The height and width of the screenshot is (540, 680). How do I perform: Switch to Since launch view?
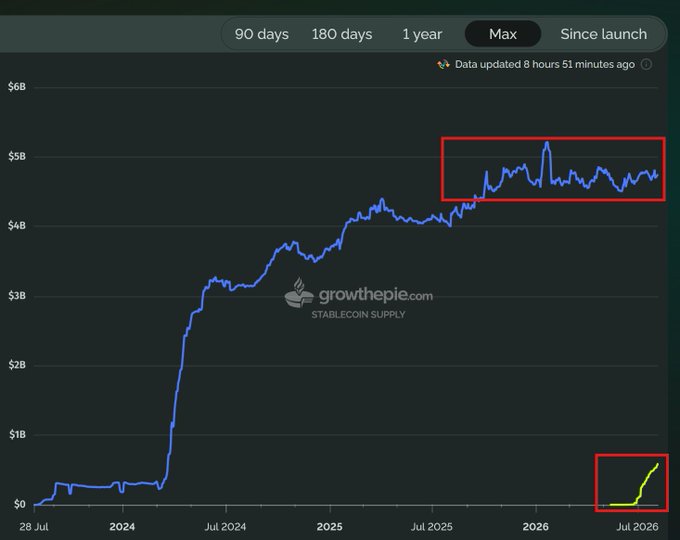tap(603, 34)
